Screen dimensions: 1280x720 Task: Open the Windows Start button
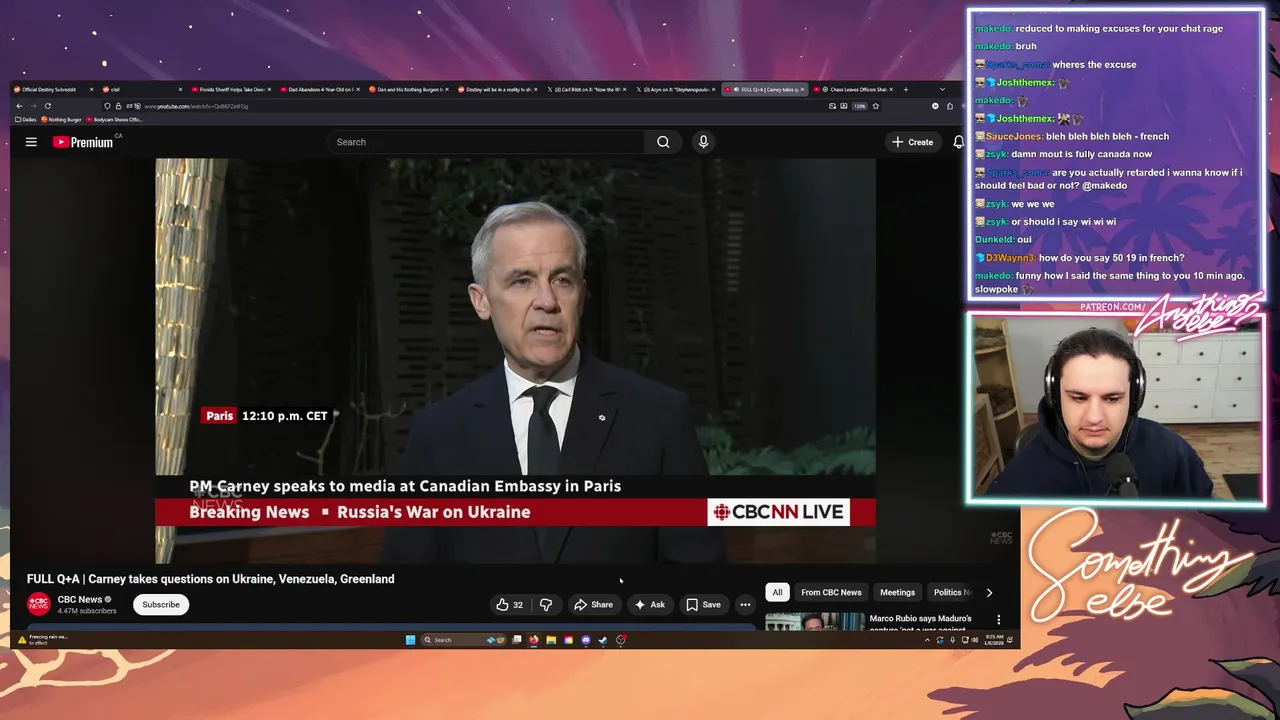(x=410, y=640)
